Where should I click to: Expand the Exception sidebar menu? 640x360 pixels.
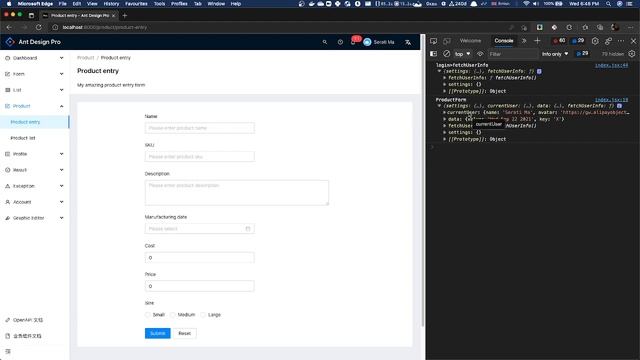(34, 186)
